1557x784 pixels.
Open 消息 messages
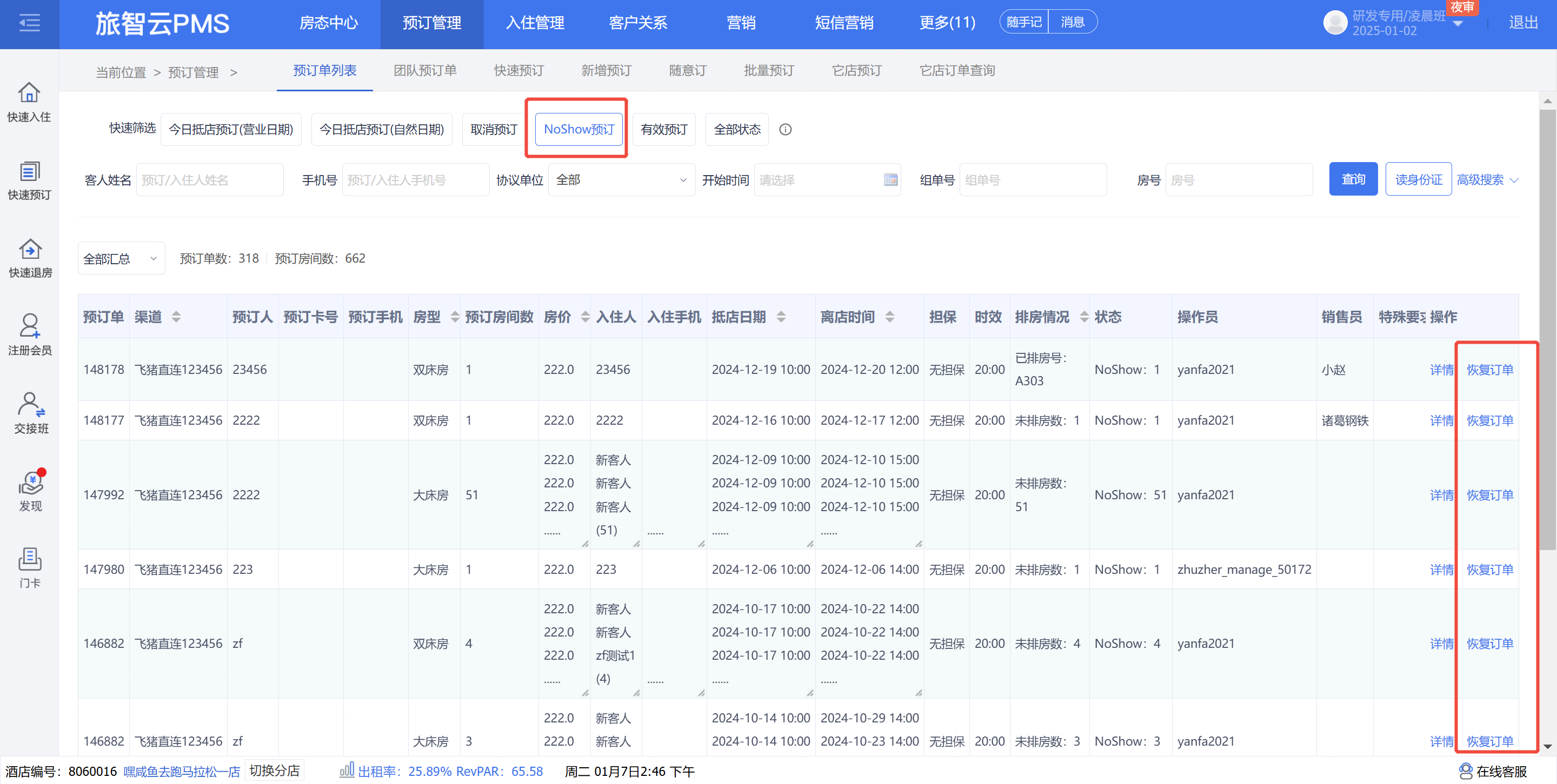click(x=1072, y=22)
